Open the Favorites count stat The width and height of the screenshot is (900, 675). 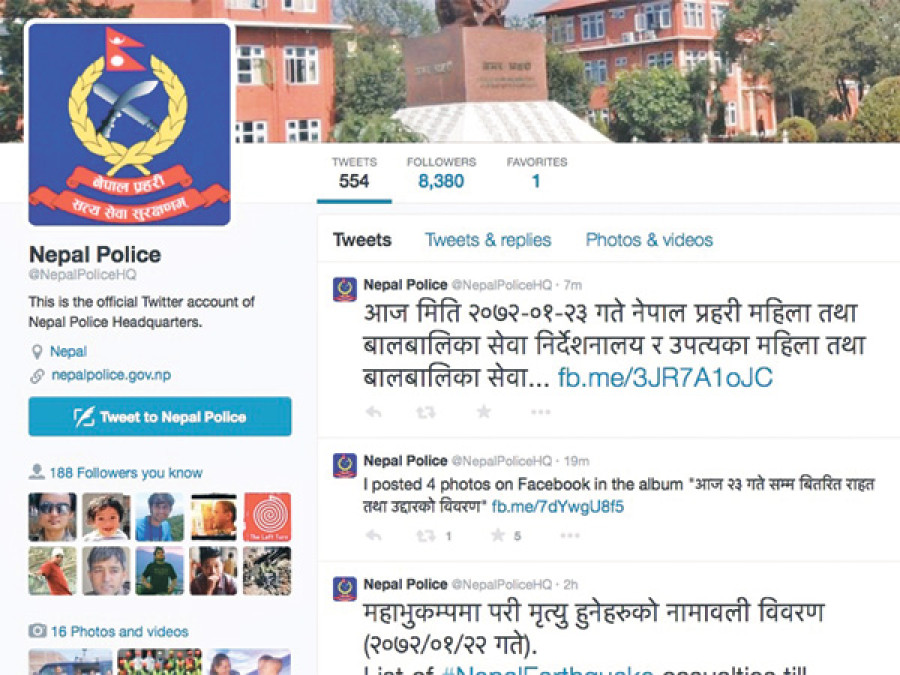[537, 173]
